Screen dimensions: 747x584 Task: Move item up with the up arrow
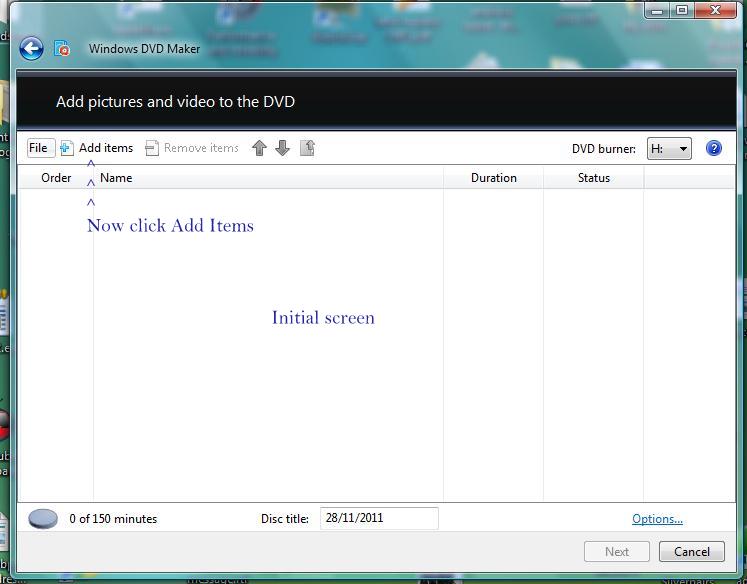click(x=259, y=148)
